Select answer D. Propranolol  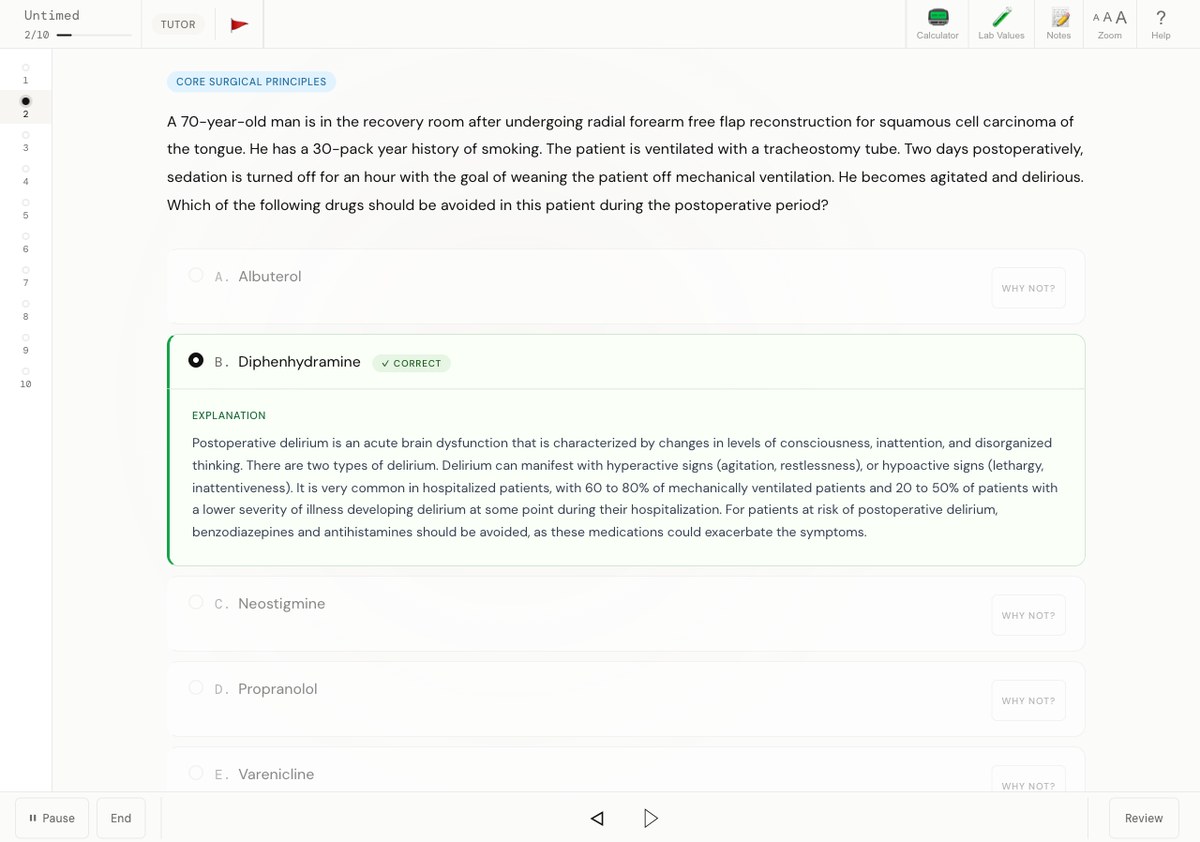tap(626, 698)
